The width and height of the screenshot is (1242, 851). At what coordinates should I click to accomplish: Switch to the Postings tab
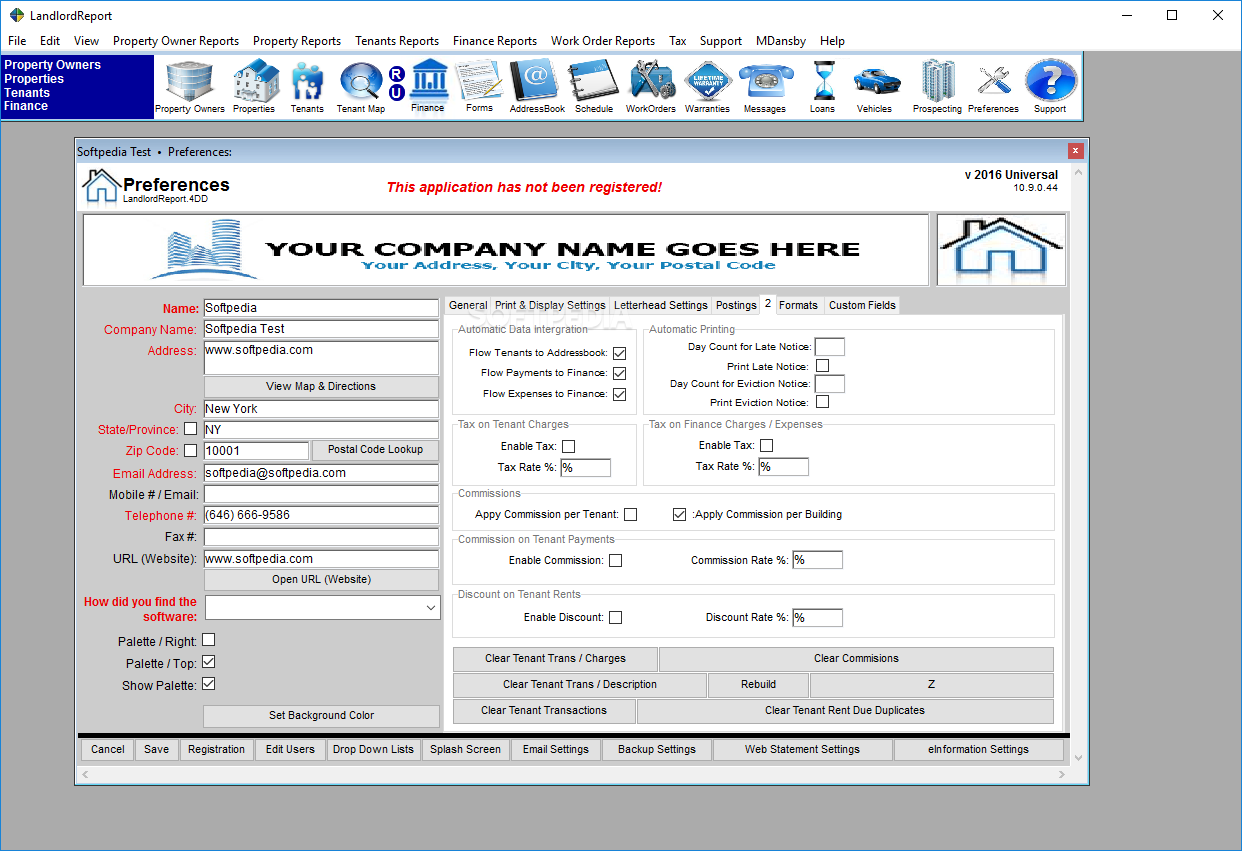coord(736,305)
